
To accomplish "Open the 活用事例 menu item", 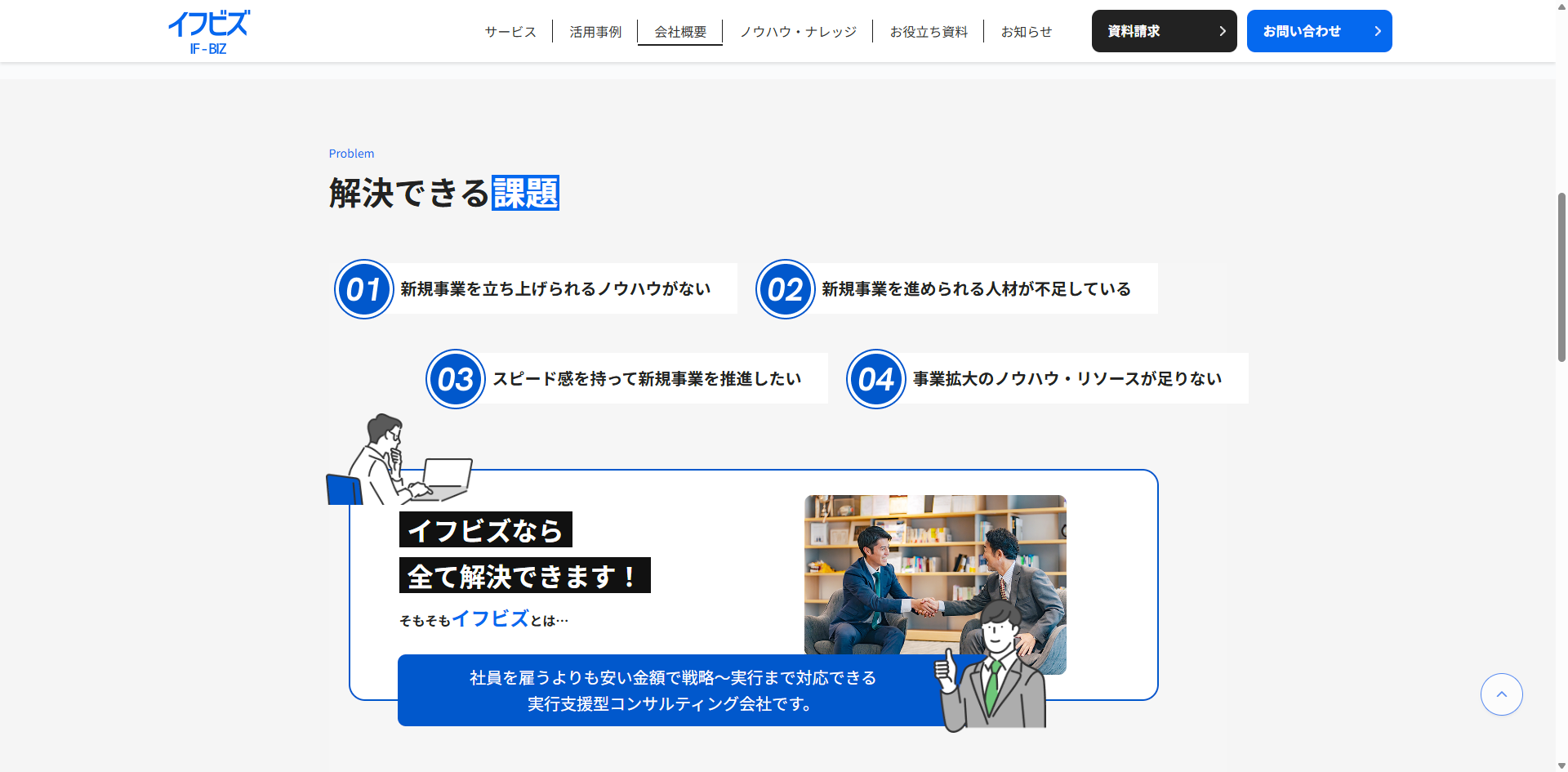I will 595,32.
